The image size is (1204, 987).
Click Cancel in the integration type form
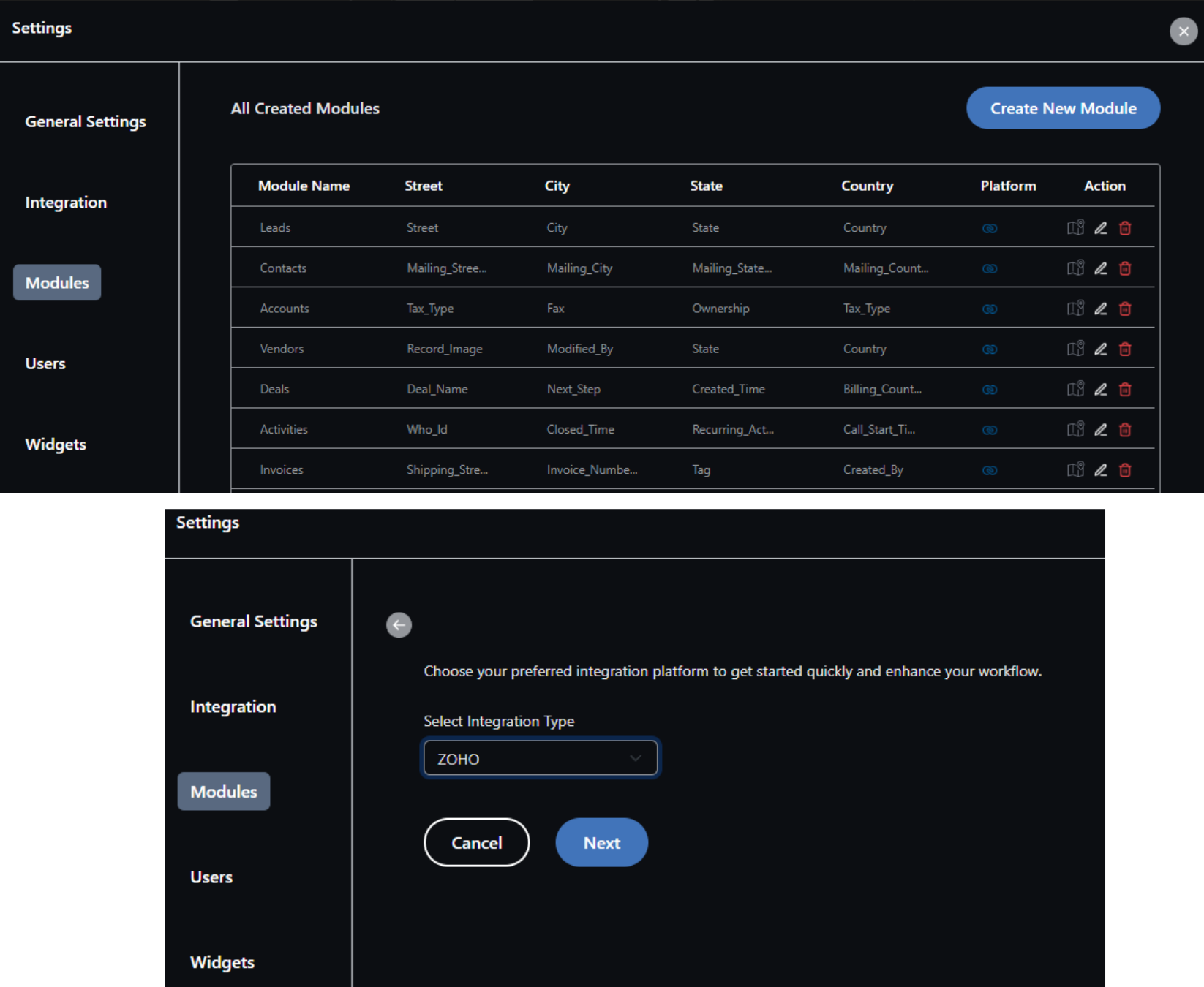click(476, 842)
